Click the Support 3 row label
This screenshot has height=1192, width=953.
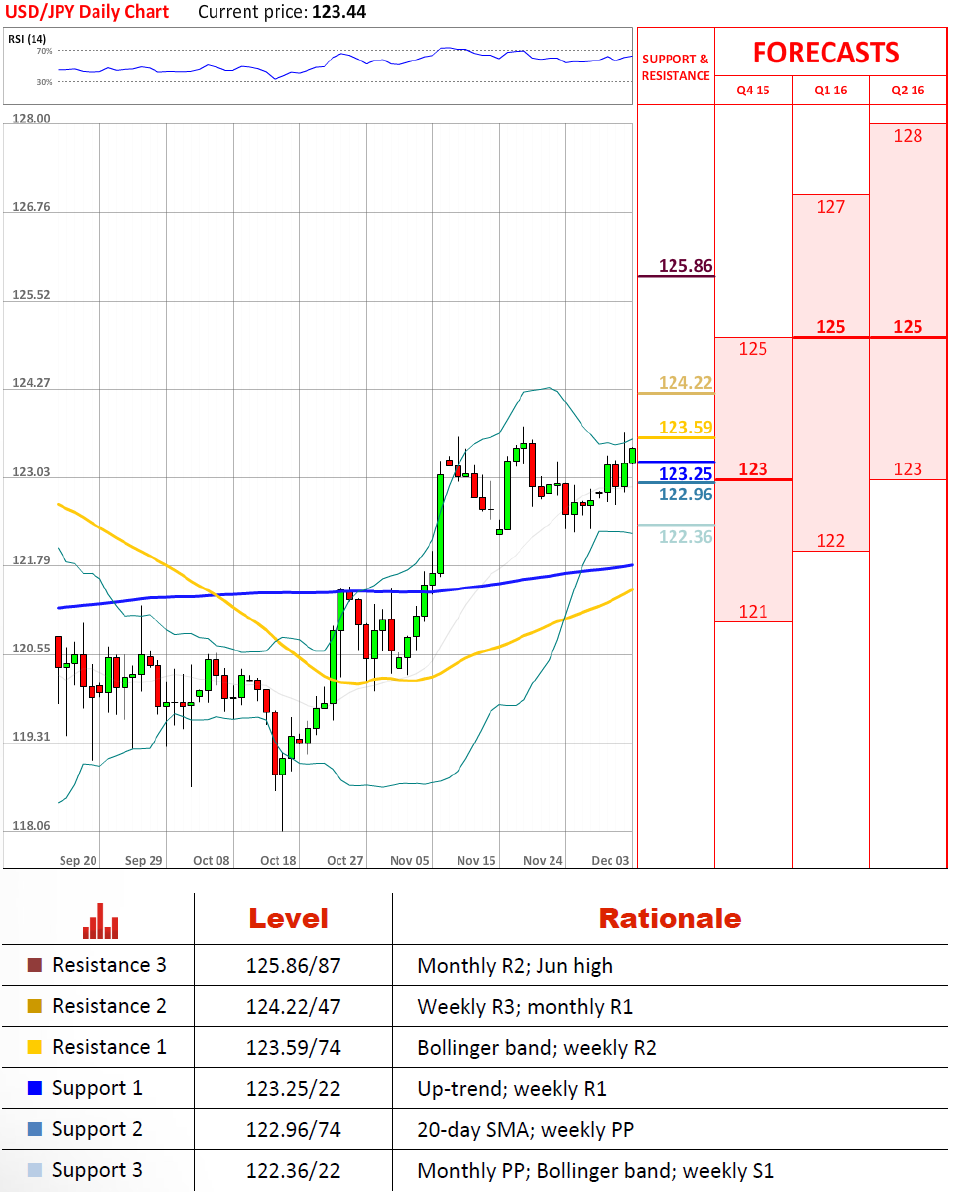click(x=97, y=1171)
